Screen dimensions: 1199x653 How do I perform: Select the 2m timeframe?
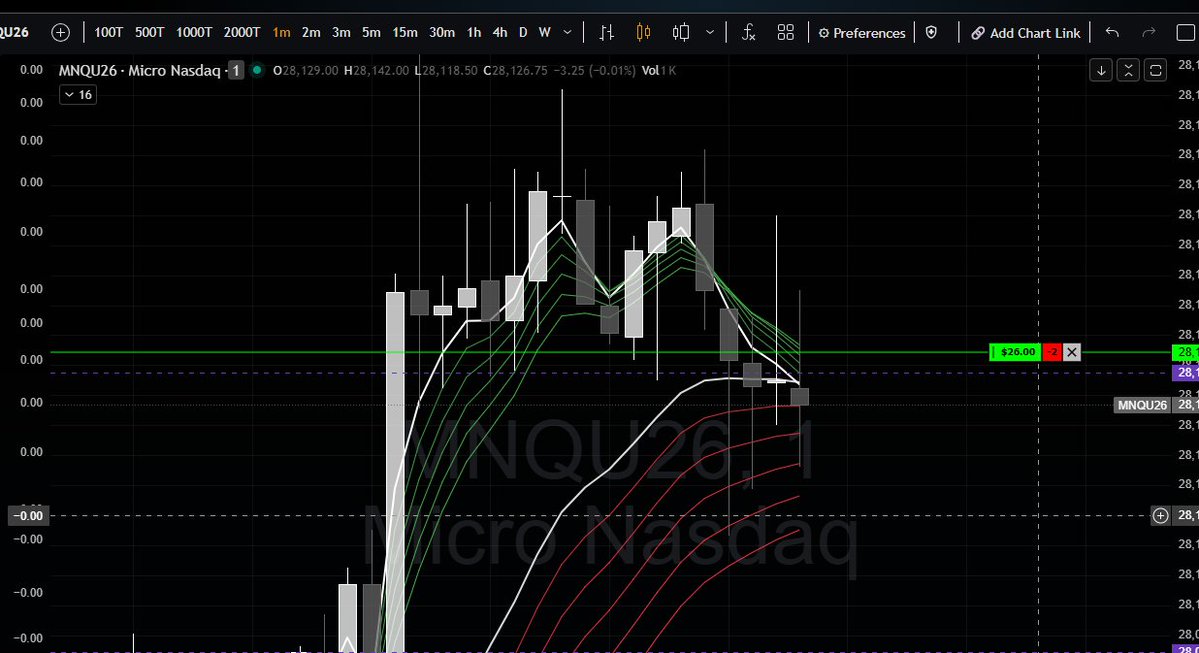[x=310, y=32]
